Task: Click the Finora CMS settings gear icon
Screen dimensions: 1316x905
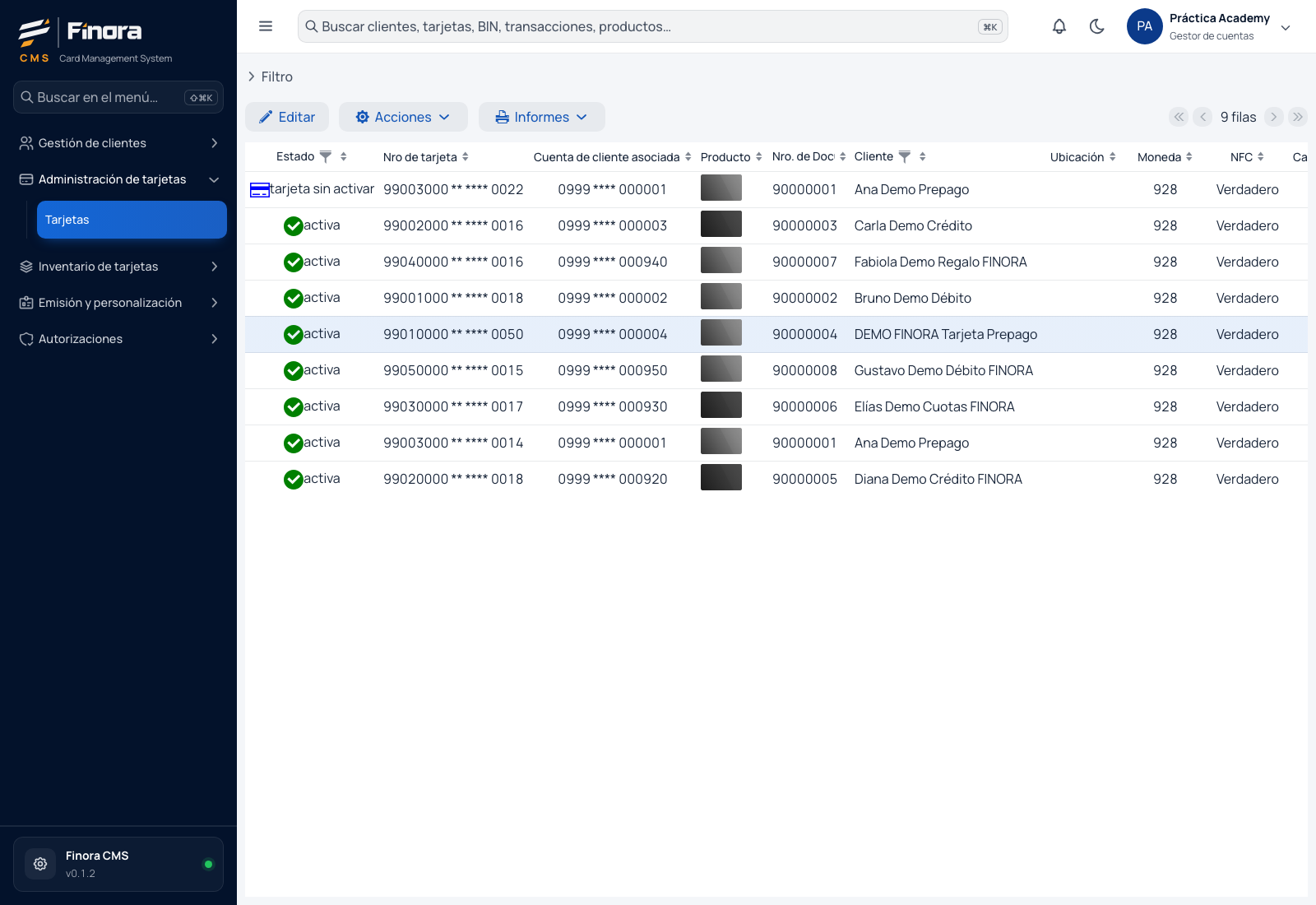Action: [40, 864]
